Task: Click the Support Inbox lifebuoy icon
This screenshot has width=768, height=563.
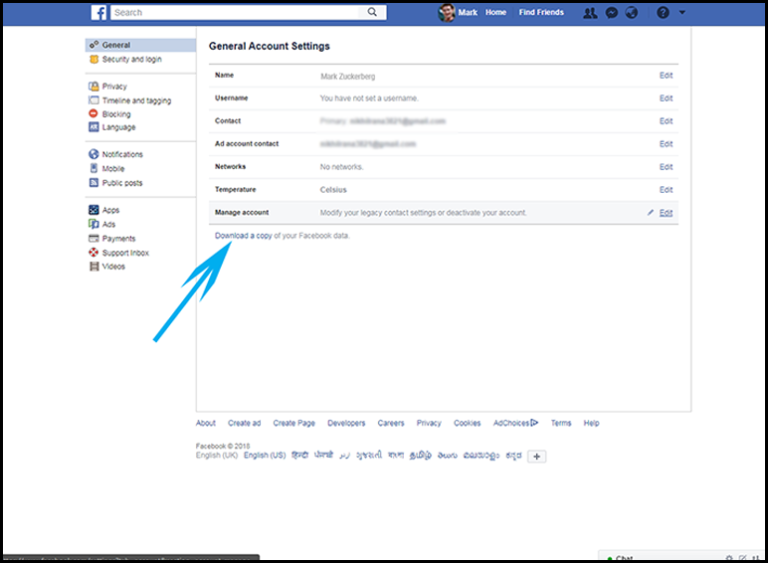Action: [x=94, y=252]
